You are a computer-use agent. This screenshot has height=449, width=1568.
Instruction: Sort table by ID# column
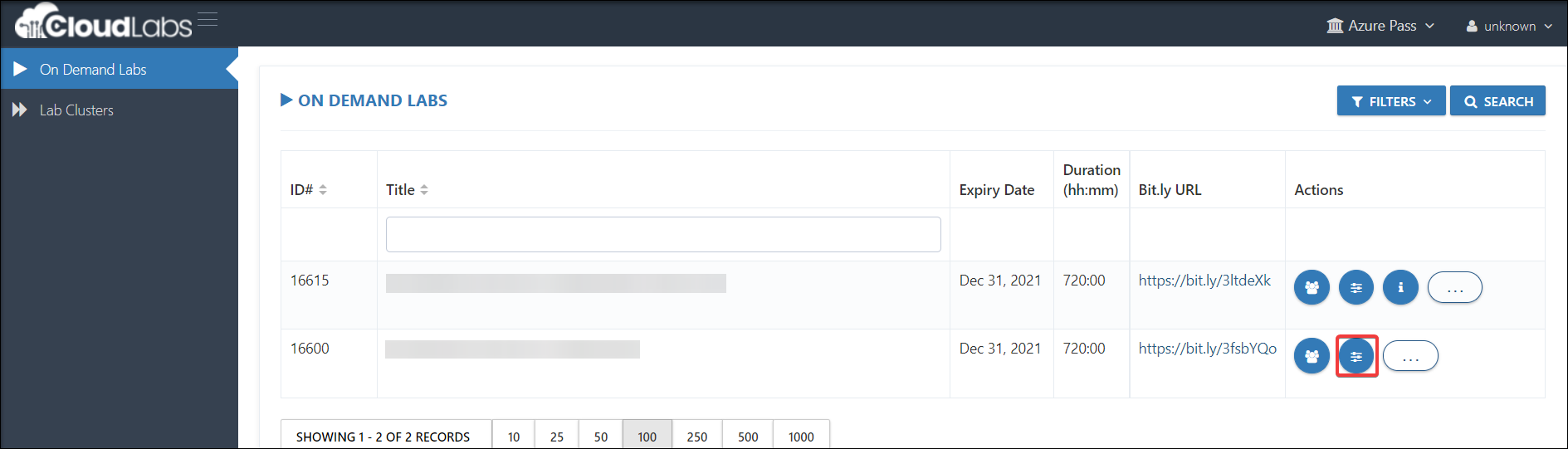309,190
